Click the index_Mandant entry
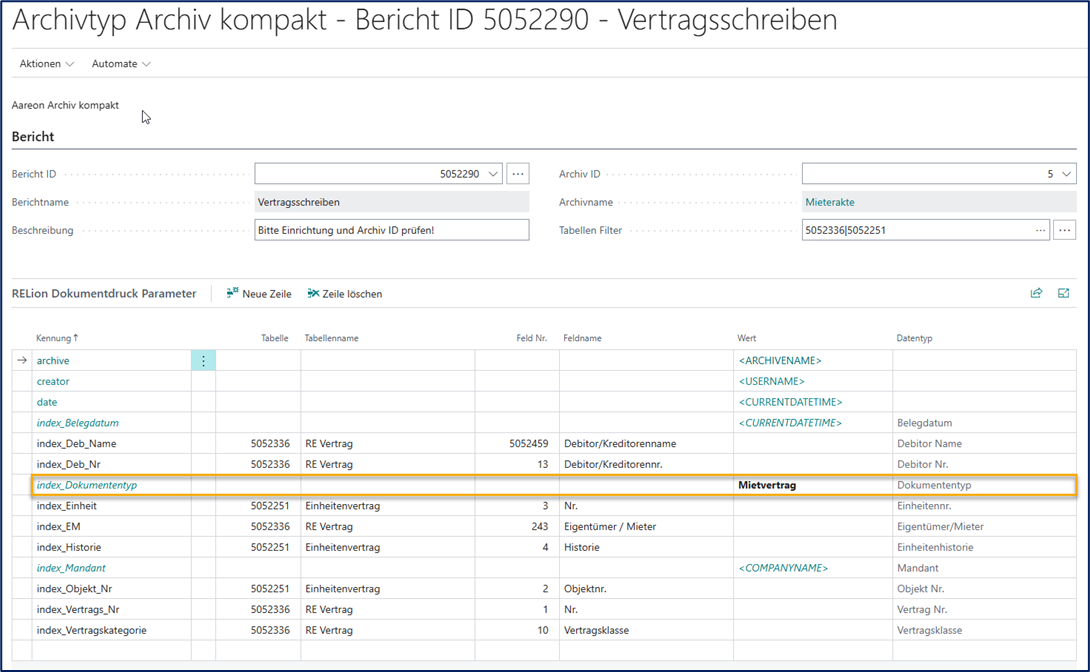Viewport: 1090px width, 672px height. pos(71,568)
